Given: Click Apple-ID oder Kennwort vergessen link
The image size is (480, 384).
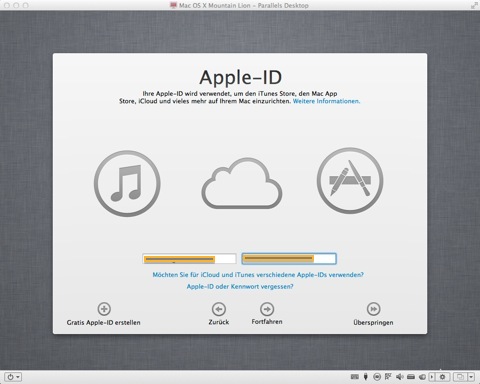Looking at the screenshot, I should 240,286.
